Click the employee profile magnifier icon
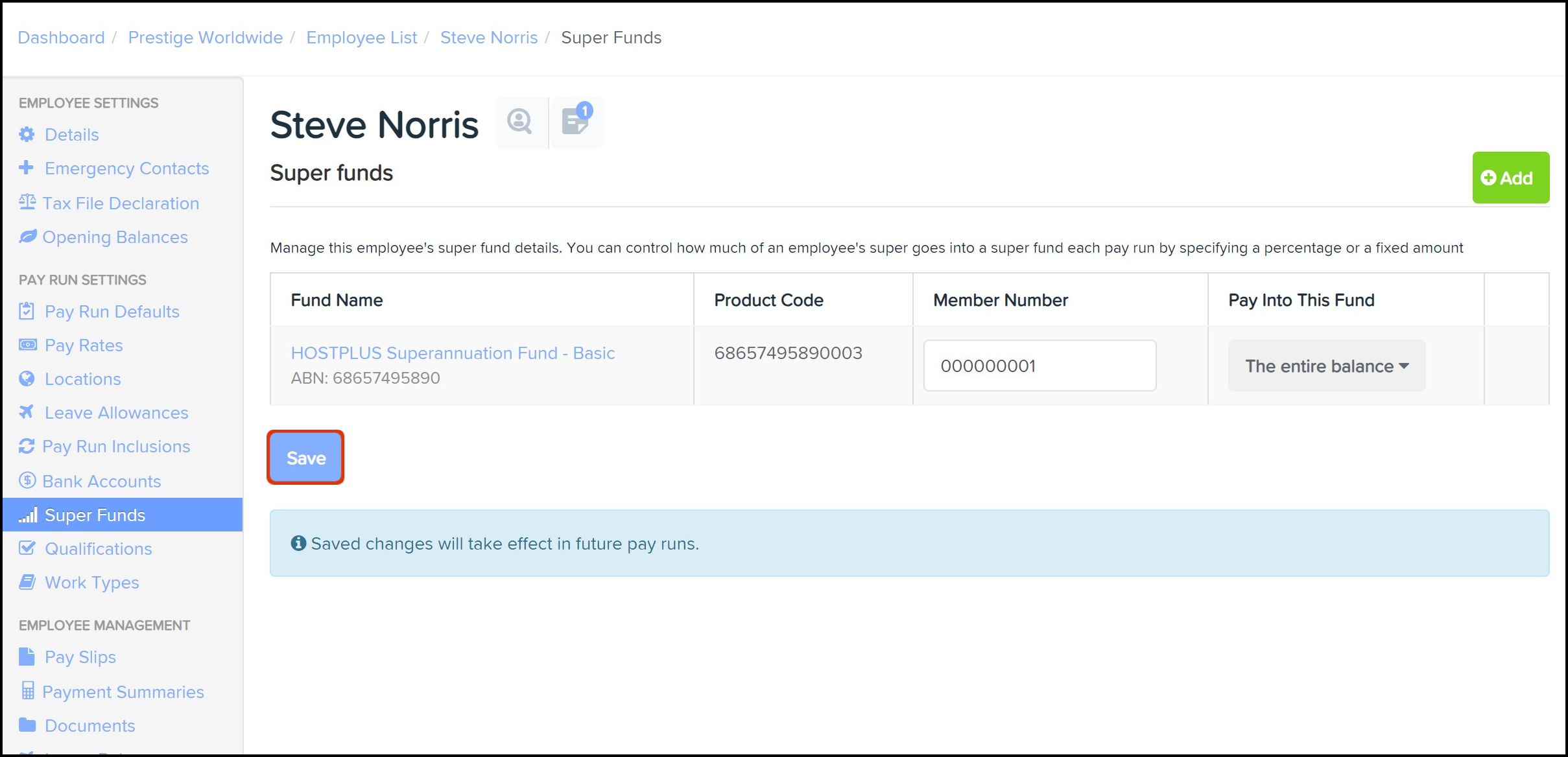 520,122
